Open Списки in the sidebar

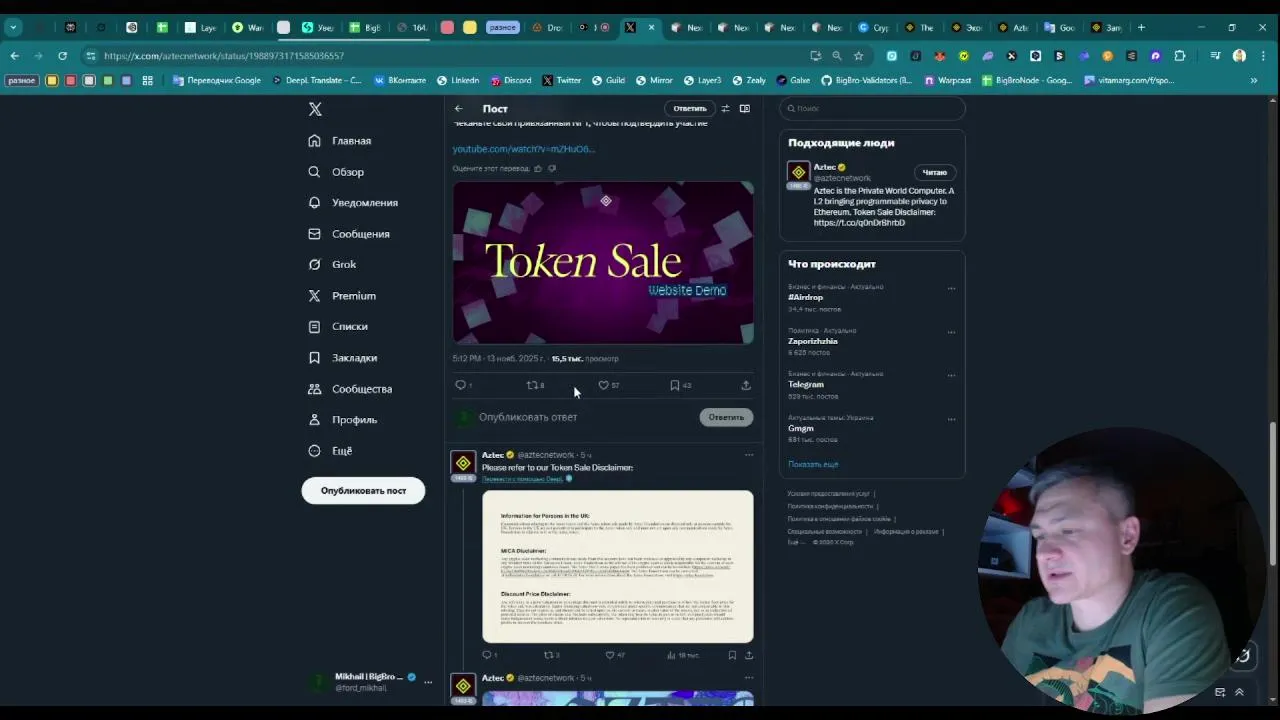tap(338, 327)
